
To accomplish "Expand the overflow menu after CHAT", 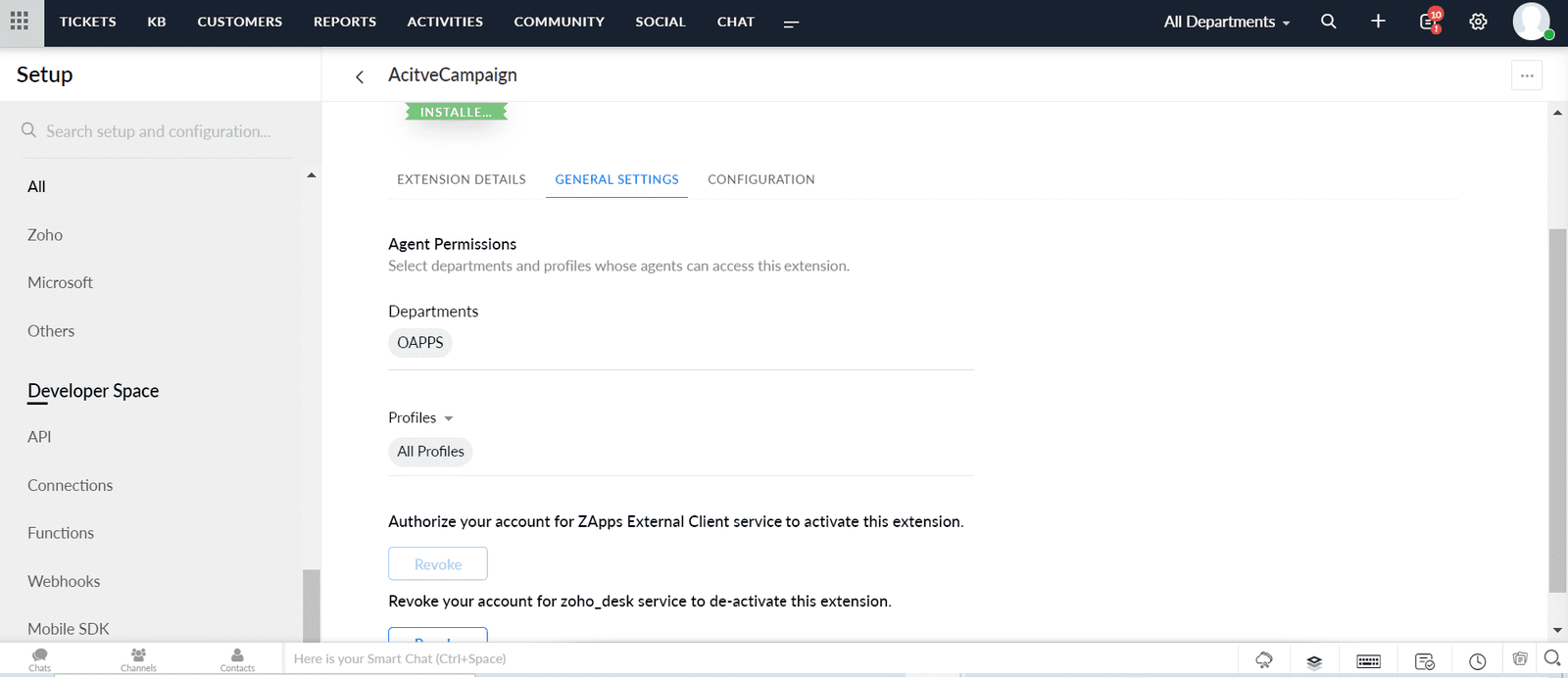I will point(791,23).
